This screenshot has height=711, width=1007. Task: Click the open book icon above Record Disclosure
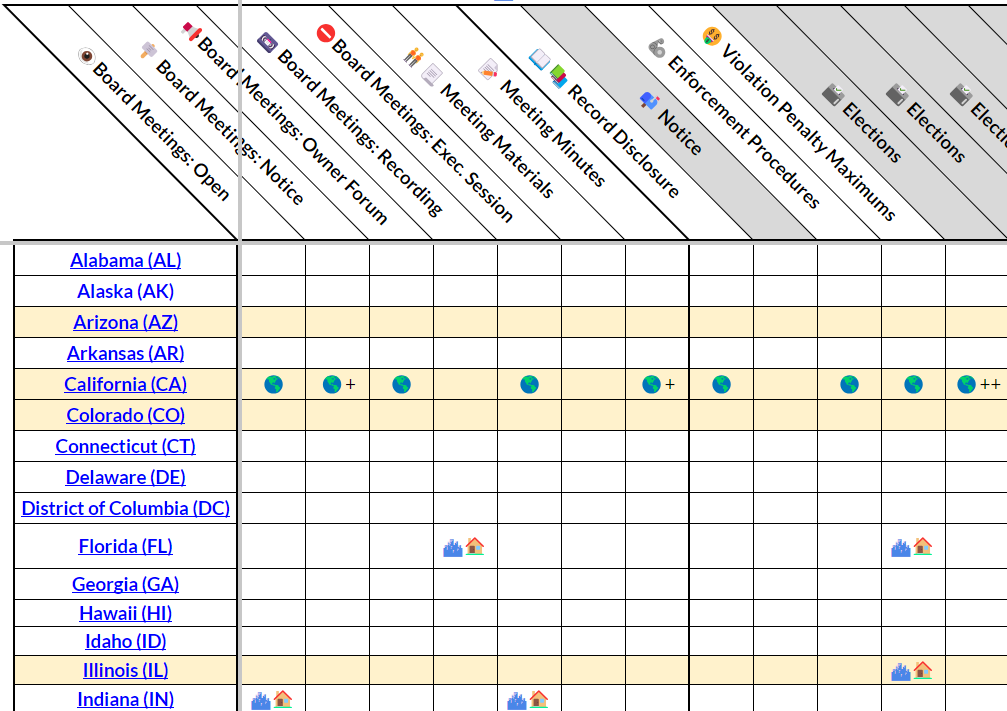pos(539,59)
